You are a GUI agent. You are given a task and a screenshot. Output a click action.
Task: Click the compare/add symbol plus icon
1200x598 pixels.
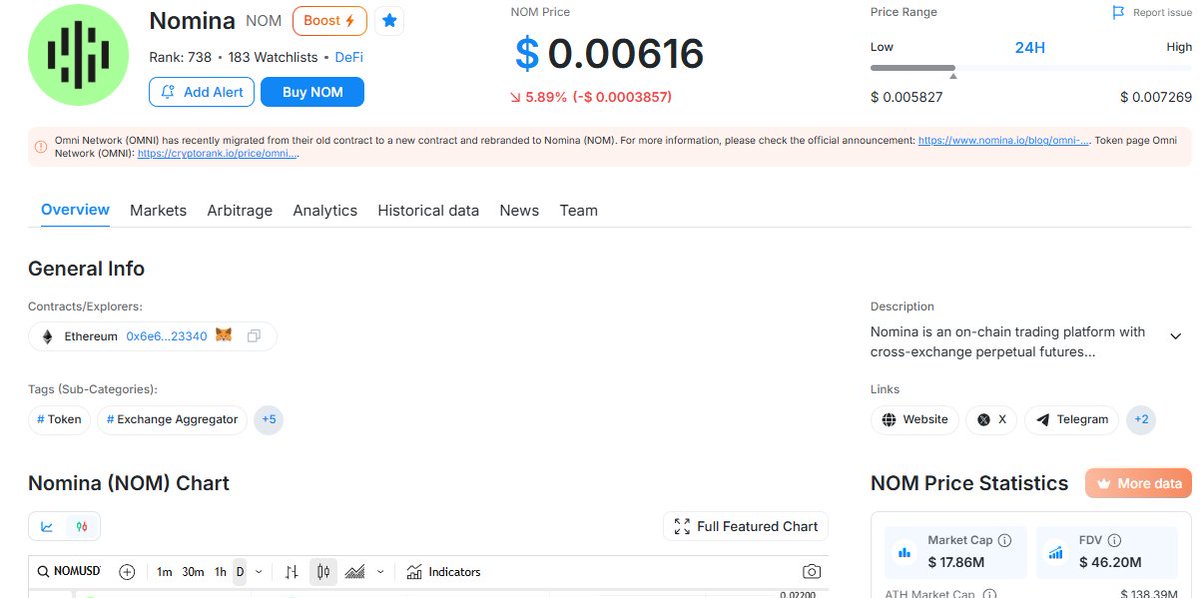click(x=127, y=572)
